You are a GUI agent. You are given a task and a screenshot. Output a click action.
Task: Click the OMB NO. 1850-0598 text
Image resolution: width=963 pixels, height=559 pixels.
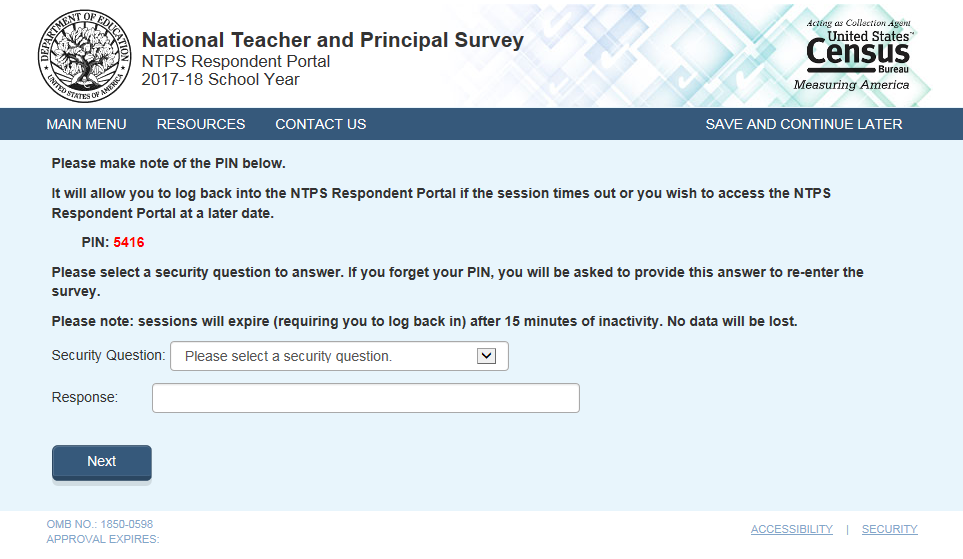pyautogui.click(x=99, y=524)
